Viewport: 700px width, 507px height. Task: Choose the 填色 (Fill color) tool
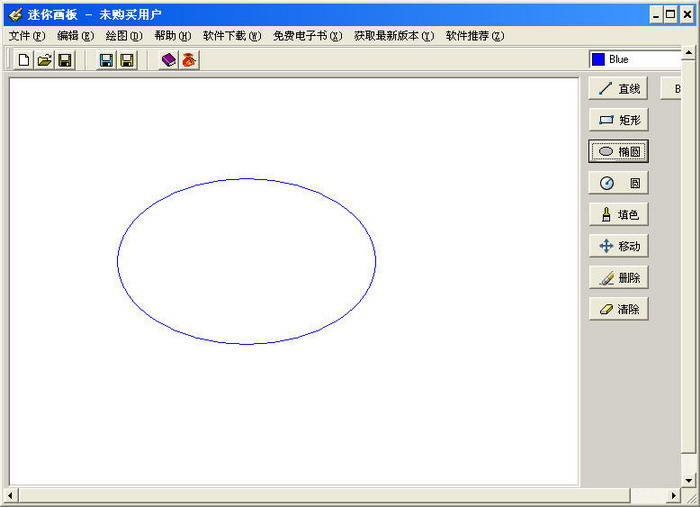point(618,215)
